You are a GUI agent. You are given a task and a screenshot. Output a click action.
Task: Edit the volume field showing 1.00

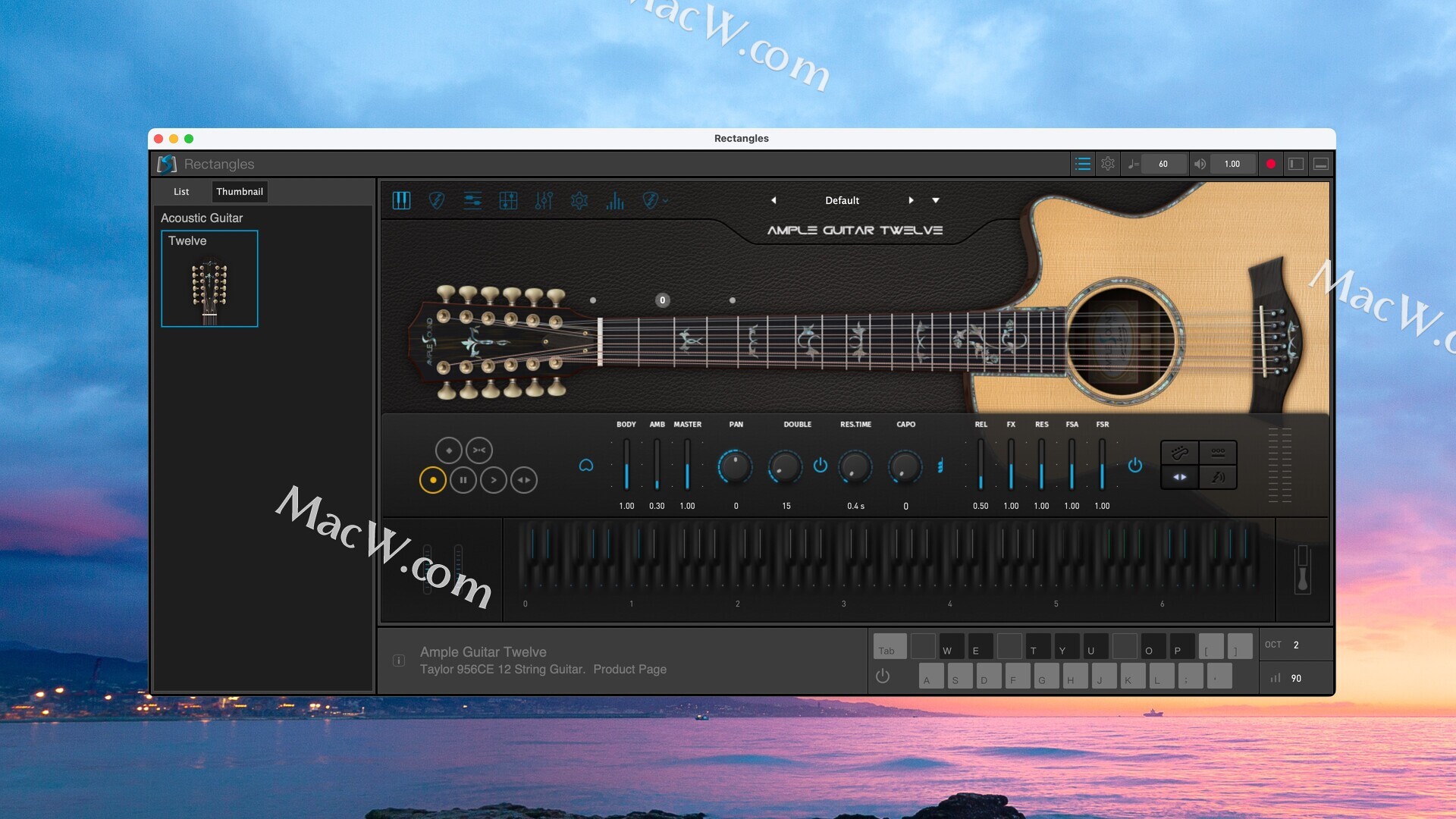point(1232,164)
